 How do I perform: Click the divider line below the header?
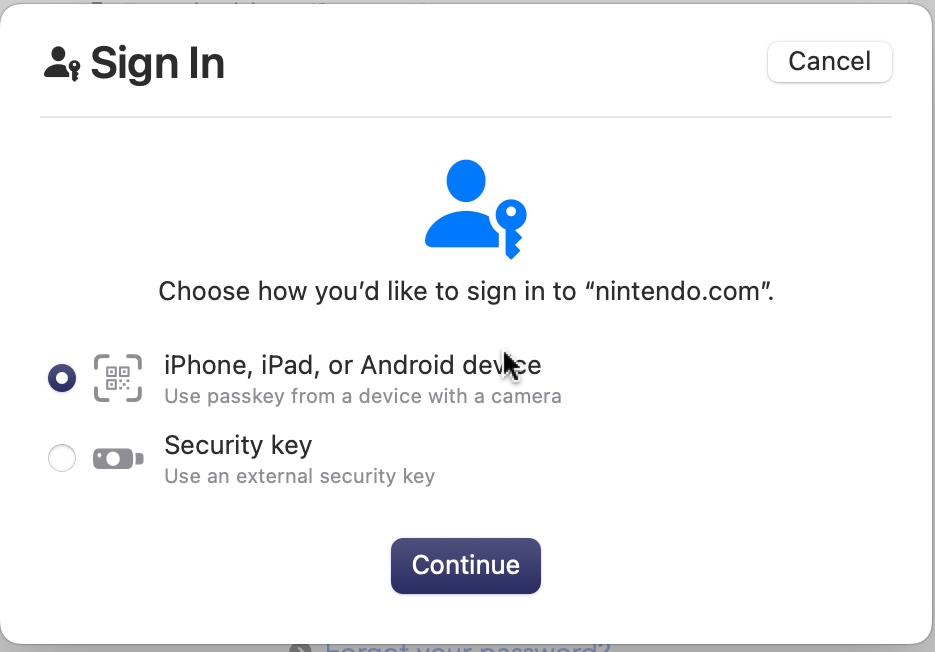465,117
